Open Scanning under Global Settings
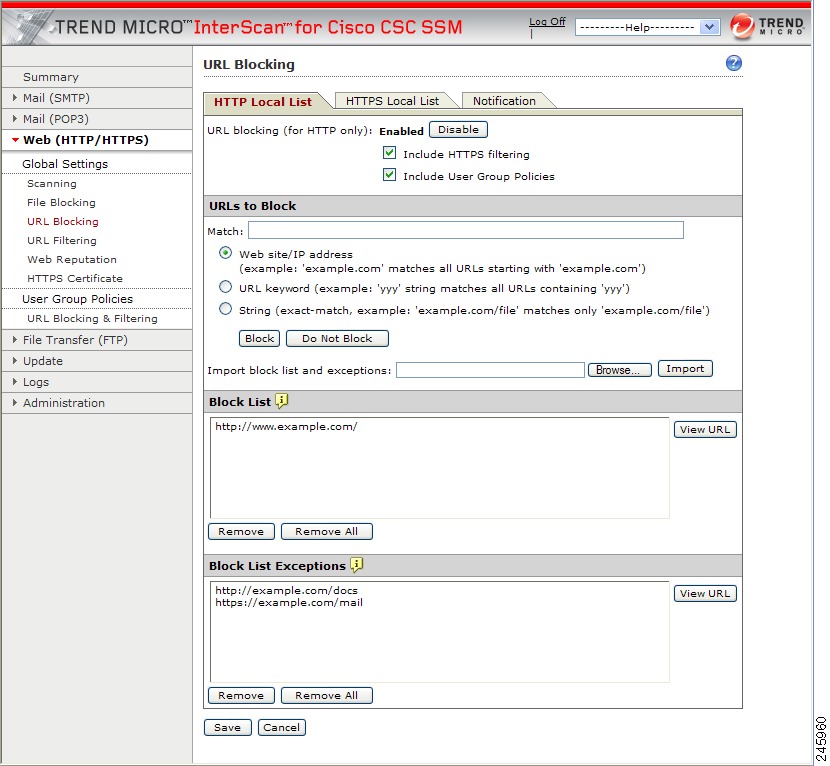Screen dimensions: 830x766 [x=52, y=184]
